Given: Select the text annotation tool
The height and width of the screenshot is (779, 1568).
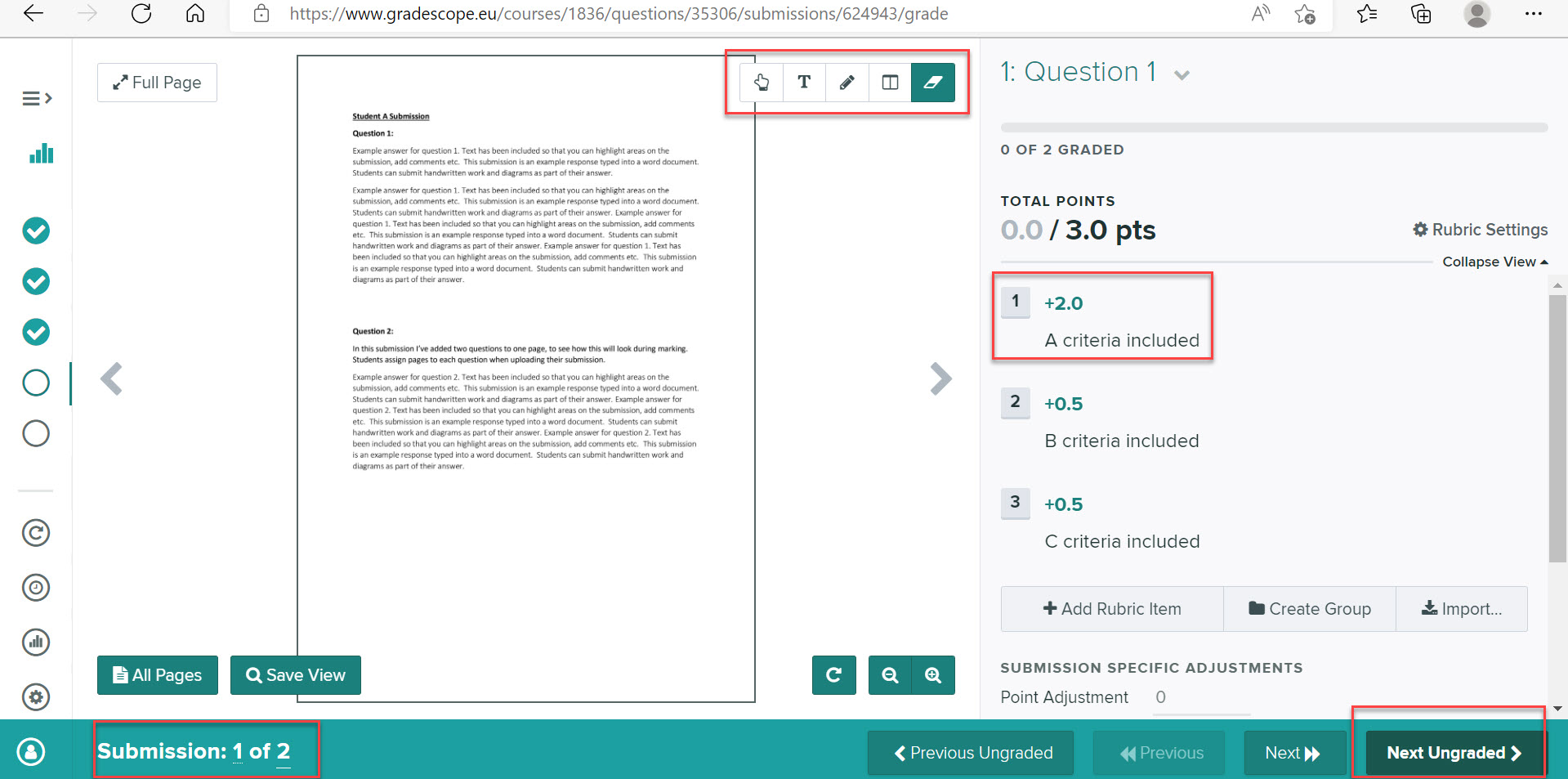Looking at the screenshot, I should pyautogui.click(x=804, y=82).
